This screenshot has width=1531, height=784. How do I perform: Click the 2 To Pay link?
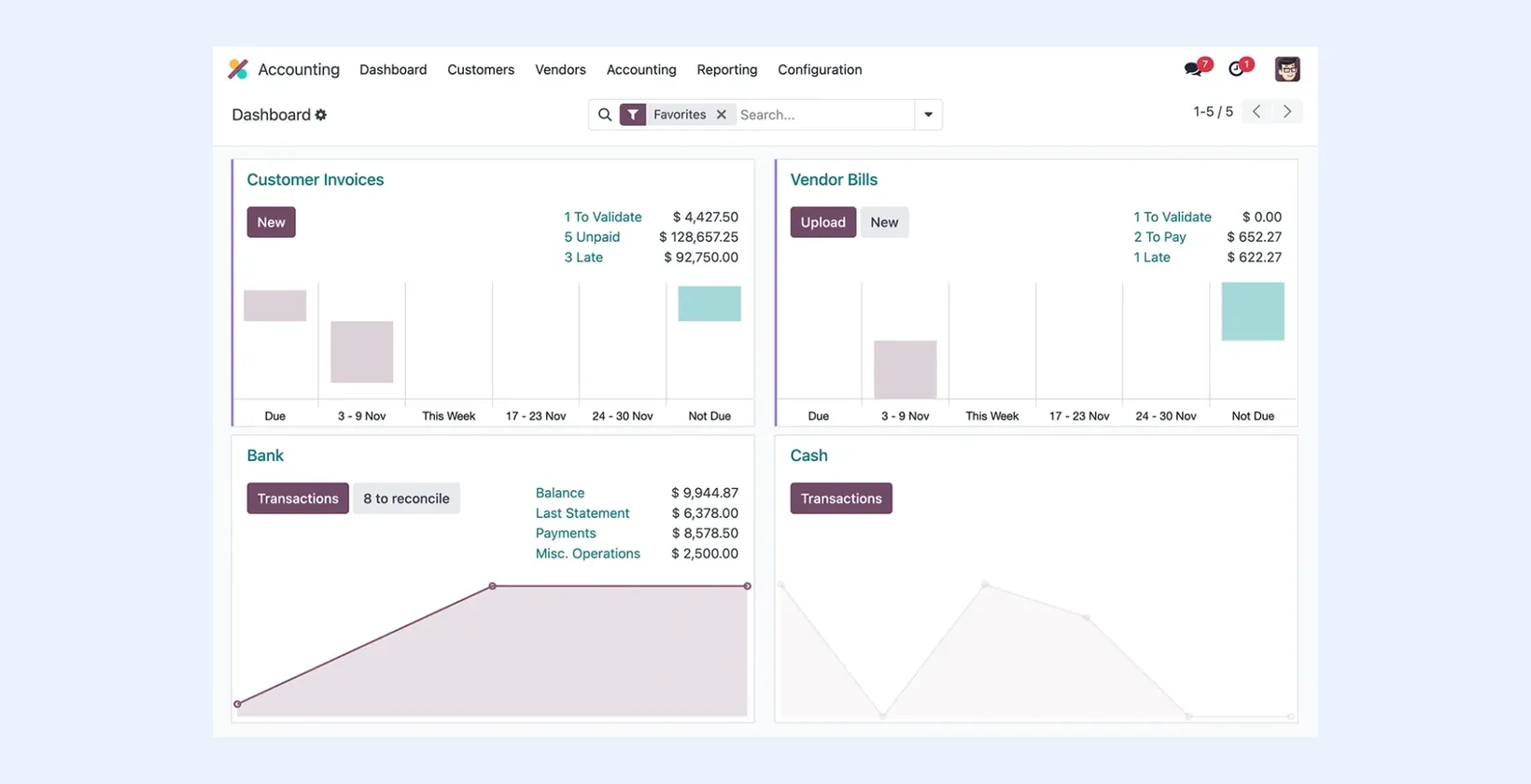point(1159,237)
